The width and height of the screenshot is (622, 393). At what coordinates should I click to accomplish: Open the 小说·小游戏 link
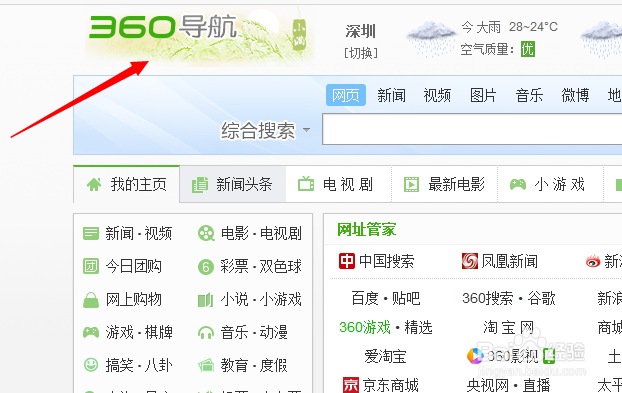coord(261,299)
